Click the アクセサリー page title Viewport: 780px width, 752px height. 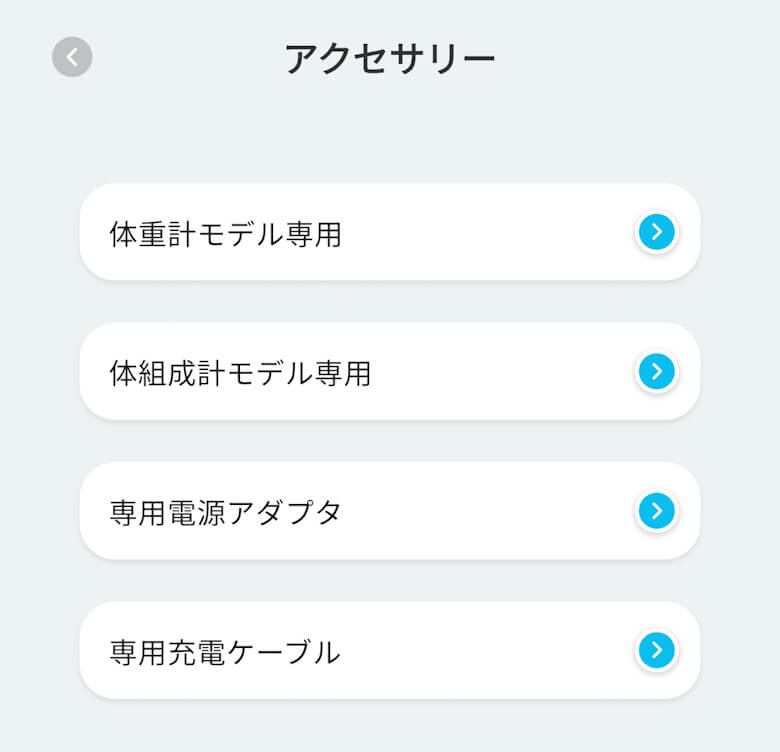[x=390, y=58]
